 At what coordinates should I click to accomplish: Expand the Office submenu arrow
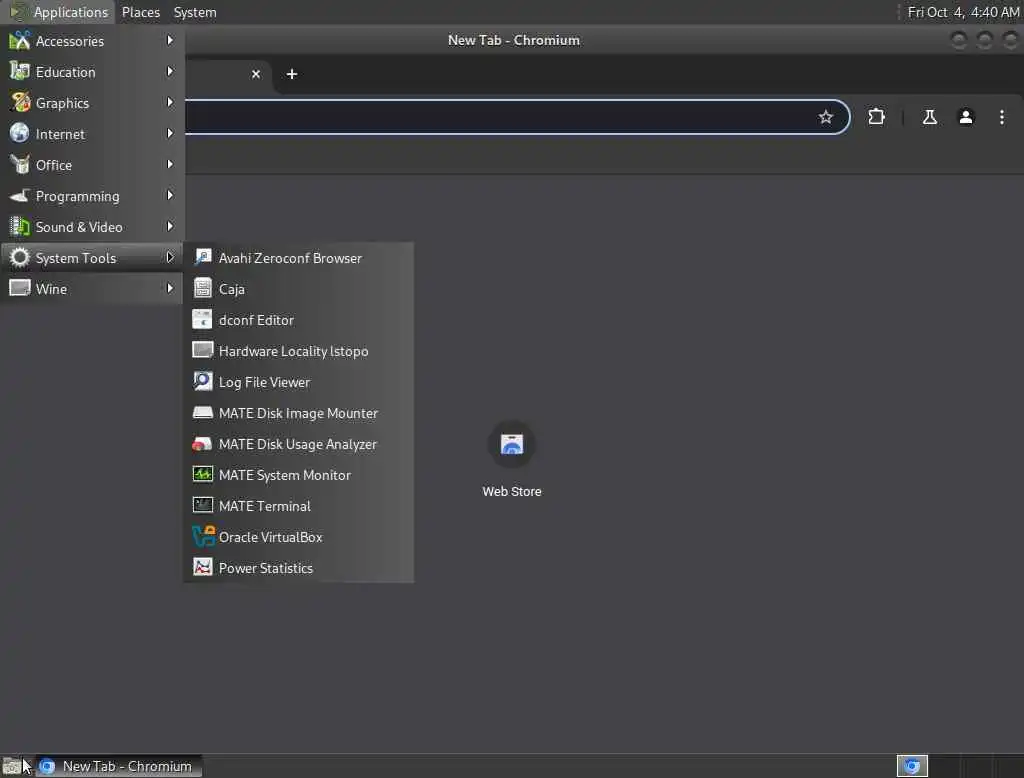170,165
